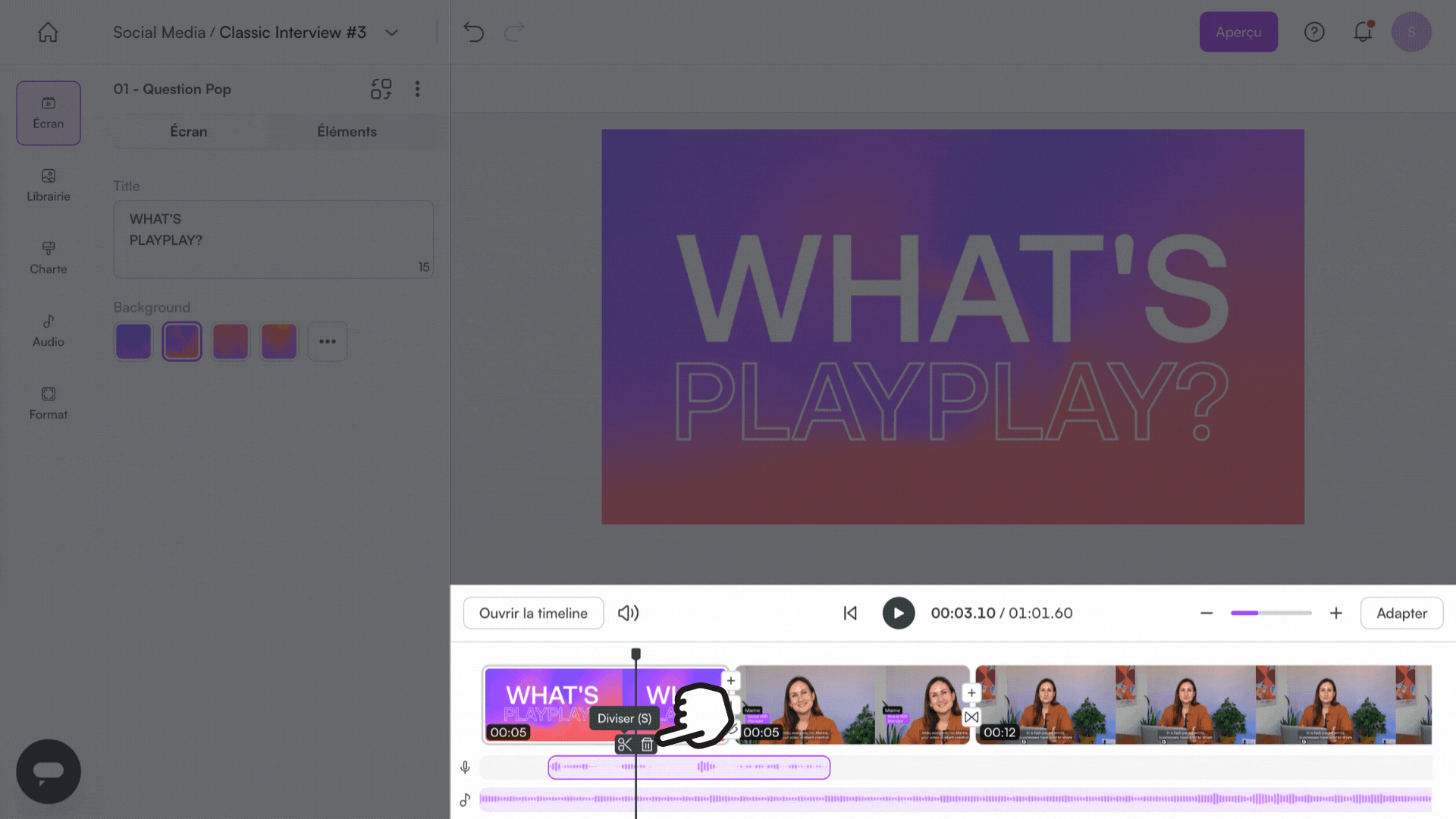Select the first solid purple background swatch
Viewport: 1456px width, 819px height.
pos(133,341)
